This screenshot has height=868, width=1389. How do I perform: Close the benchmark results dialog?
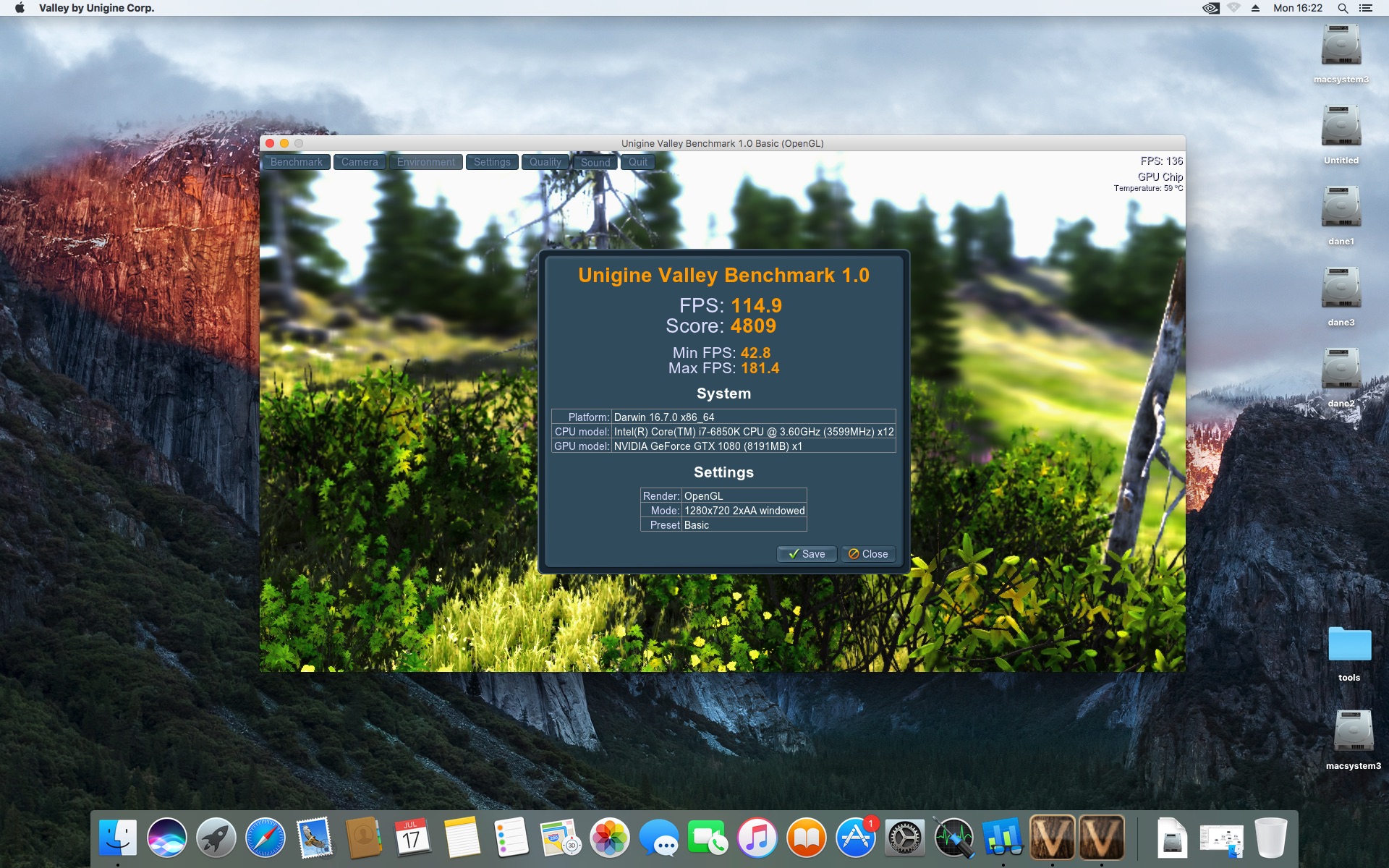point(868,554)
